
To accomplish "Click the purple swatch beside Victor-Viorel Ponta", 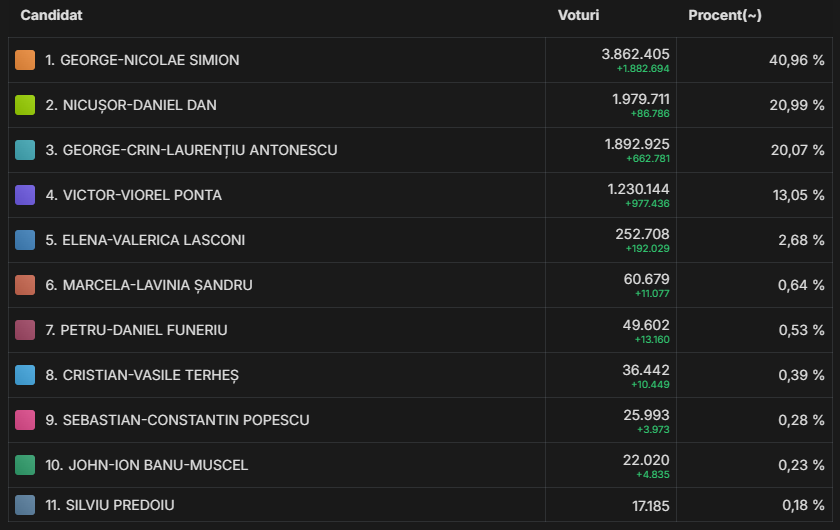I will tap(25, 195).
